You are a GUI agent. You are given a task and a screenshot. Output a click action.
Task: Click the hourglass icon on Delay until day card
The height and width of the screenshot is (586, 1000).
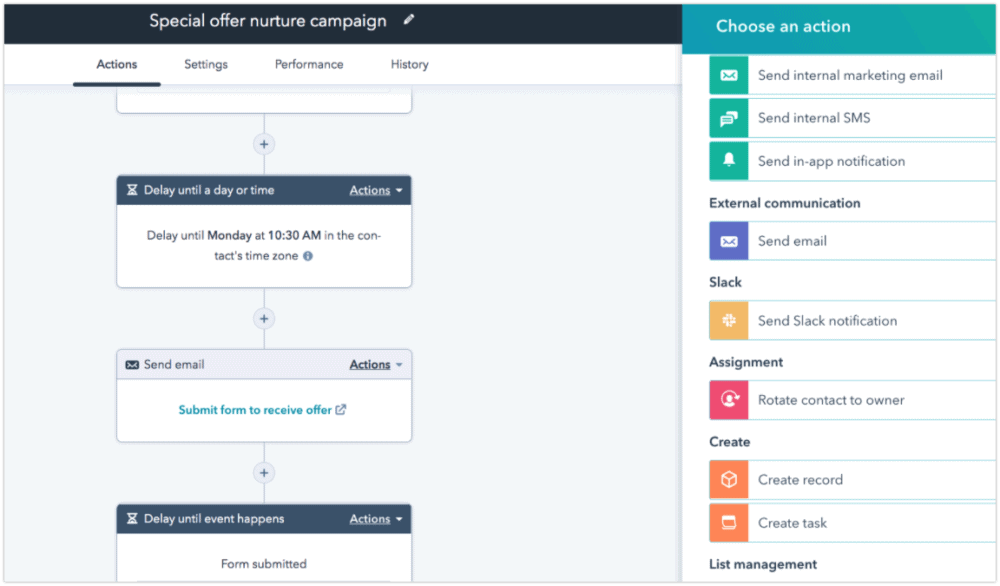(132, 189)
